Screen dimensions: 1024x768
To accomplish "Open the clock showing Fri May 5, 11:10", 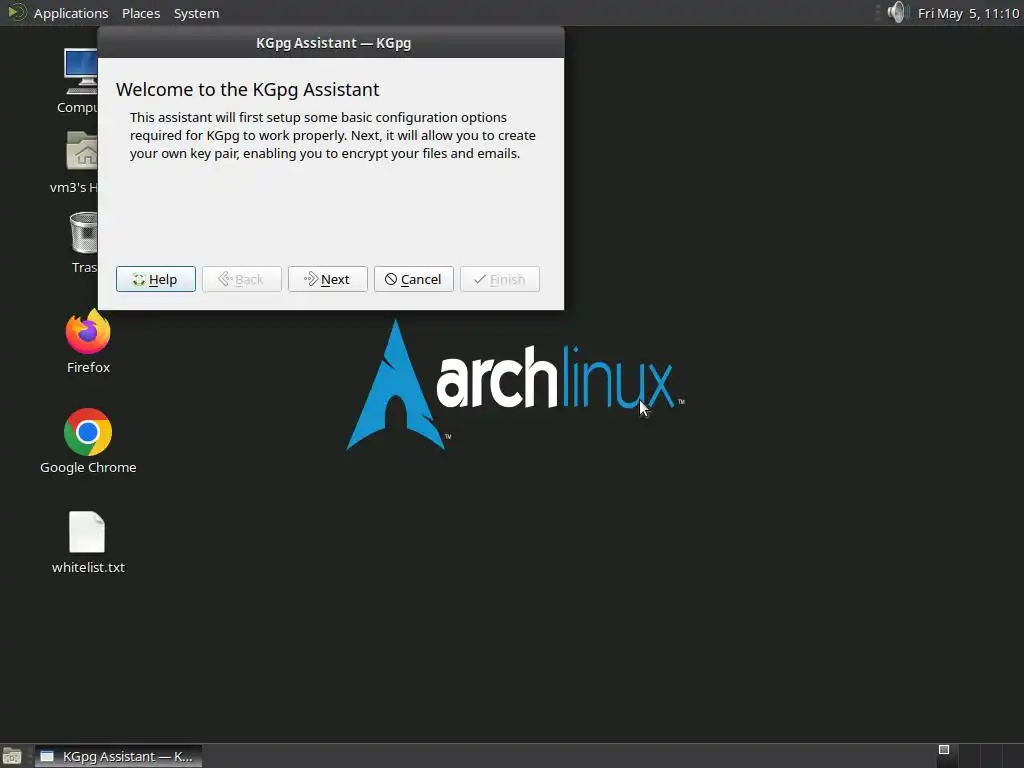I will 968,13.
